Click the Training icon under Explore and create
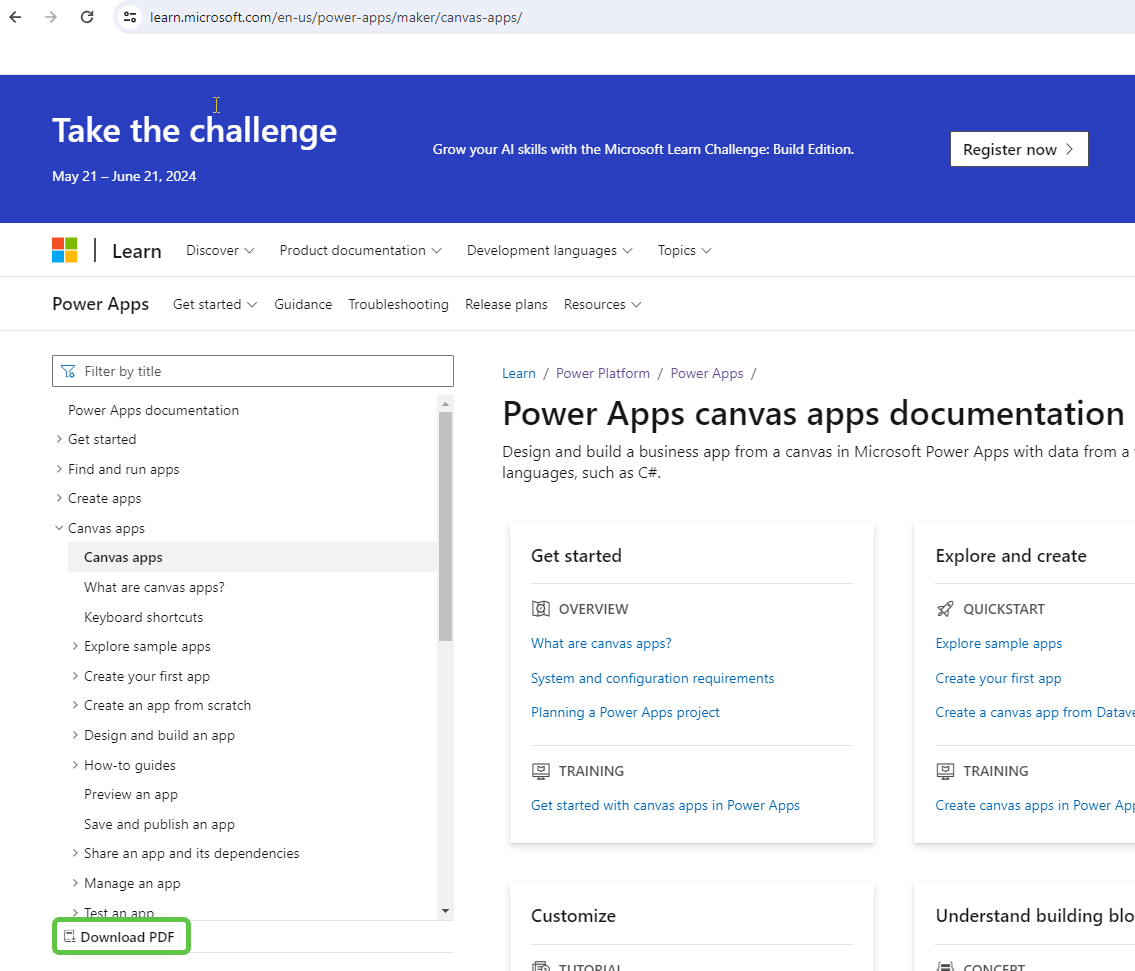1135x971 pixels. pos(945,771)
